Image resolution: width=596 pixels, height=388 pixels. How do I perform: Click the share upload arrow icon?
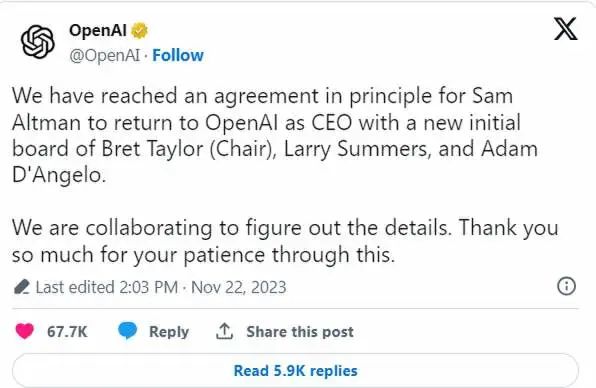(x=224, y=331)
